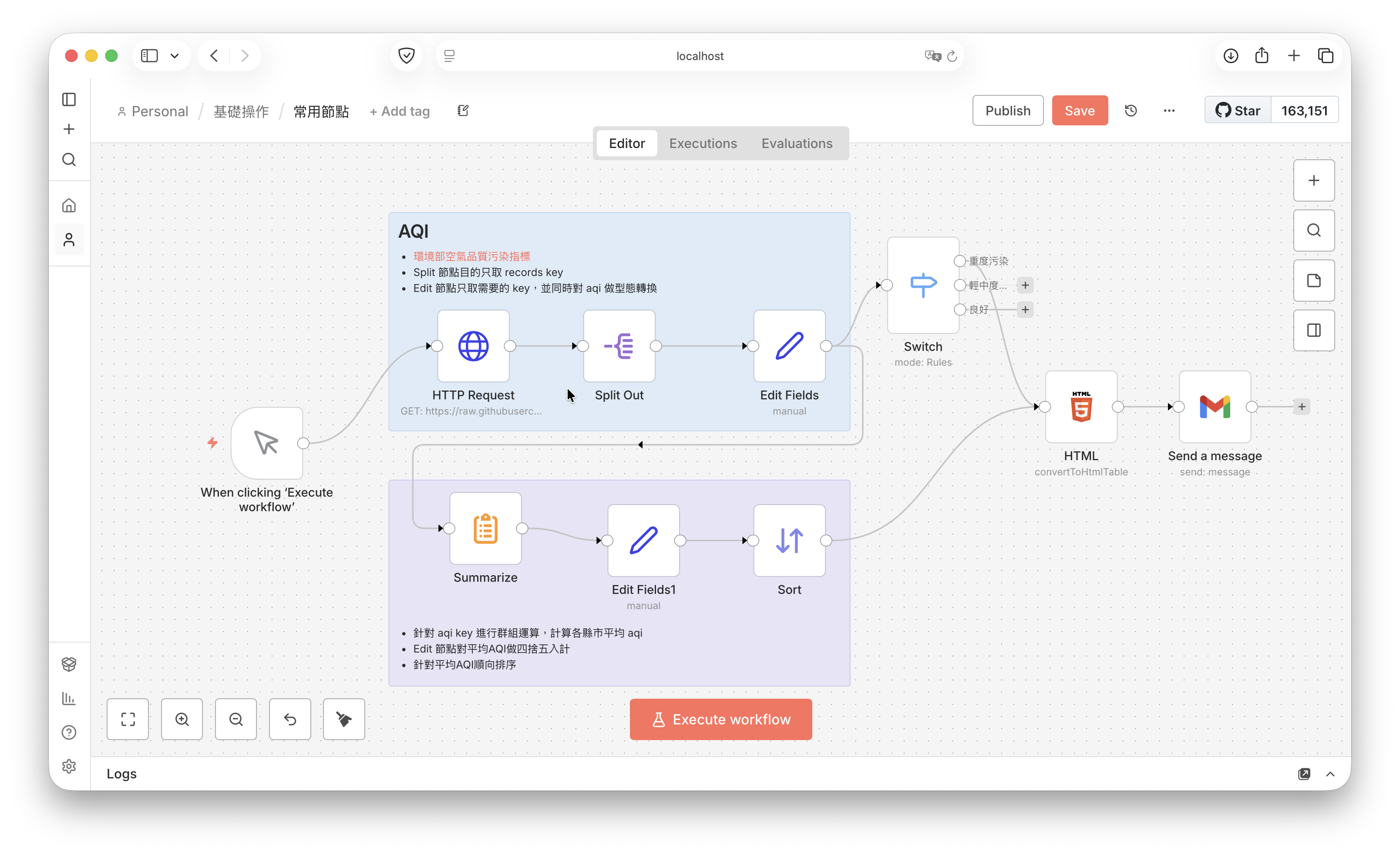Expand the Logs panel chevron
Screen dimensions: 1400x855
(1329, 774)
